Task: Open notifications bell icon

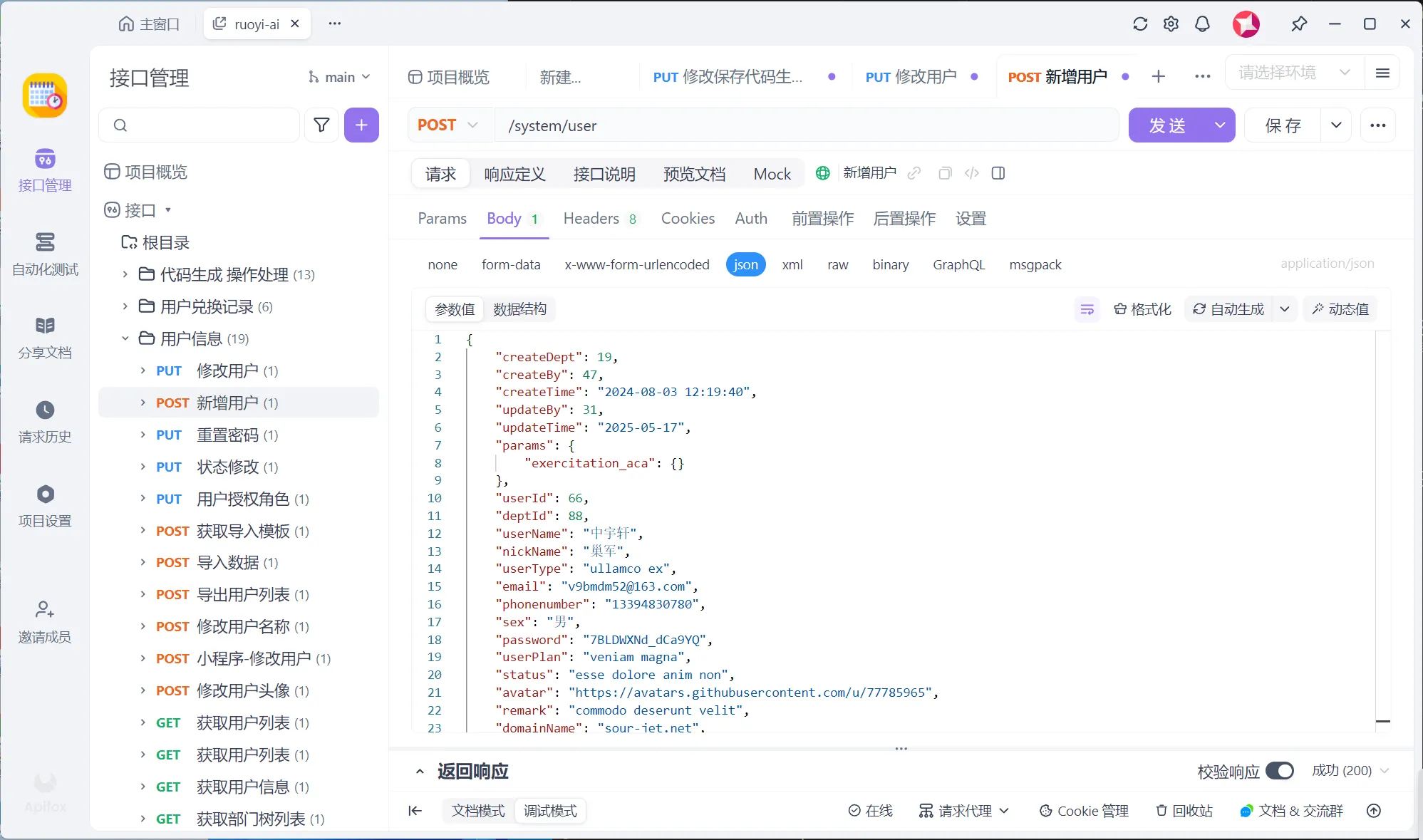Action: [x=1202, y=24]
